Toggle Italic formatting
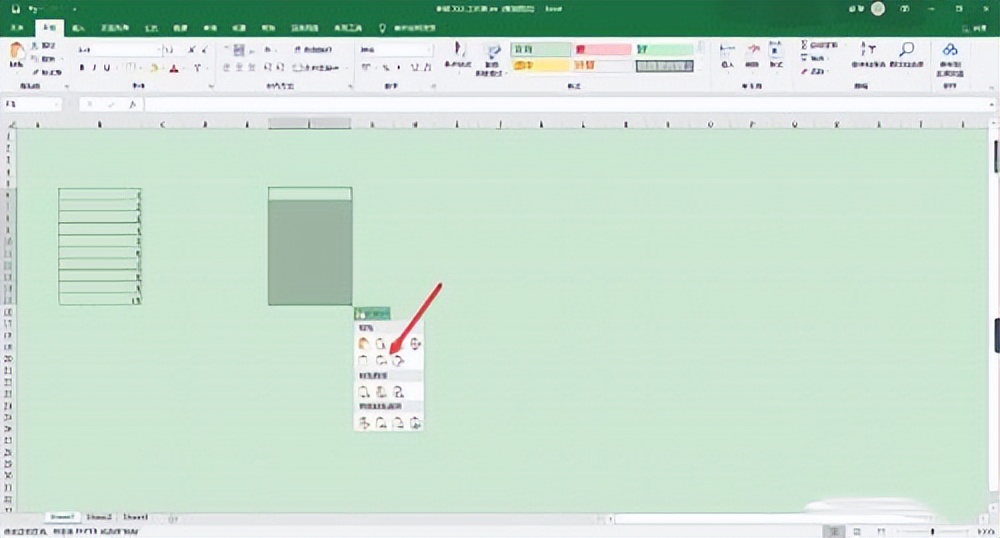Image resolution: width=1000 pixels, height=538 pixels. click(x=94, y=68)
